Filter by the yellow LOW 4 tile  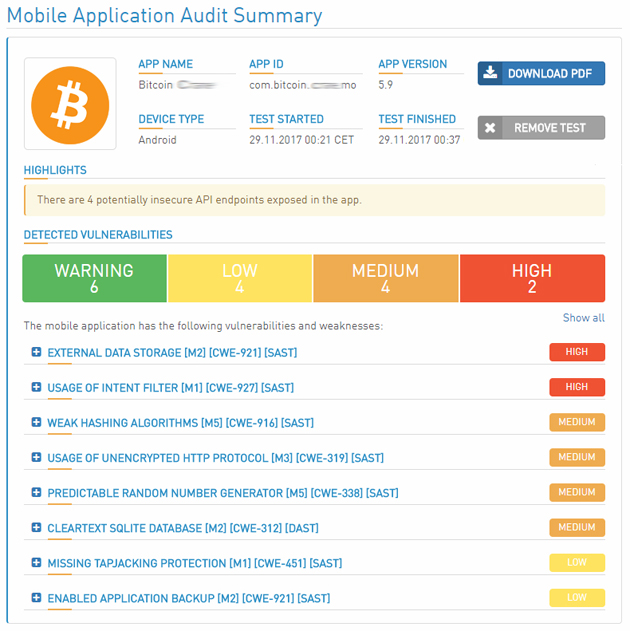click(240, 278)
